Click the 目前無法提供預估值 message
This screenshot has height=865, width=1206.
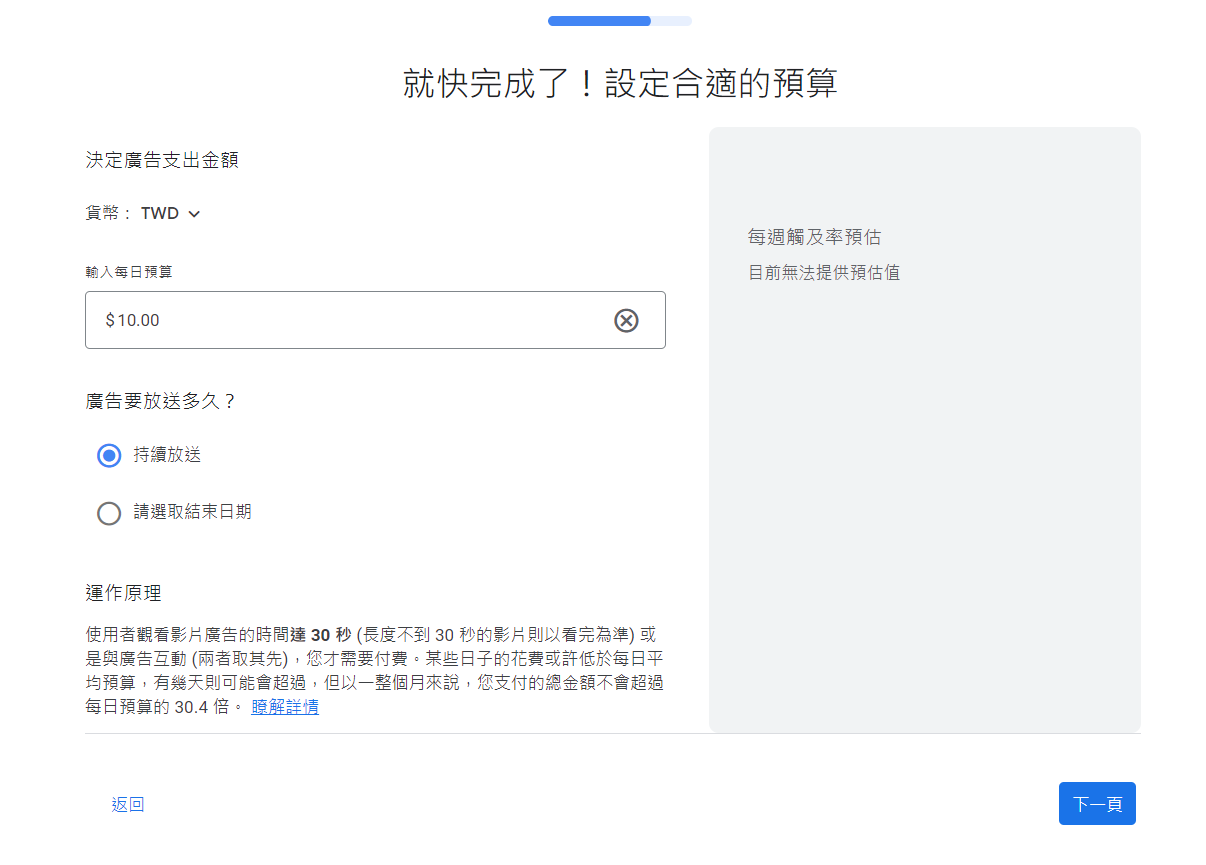(x=824, y=272)
